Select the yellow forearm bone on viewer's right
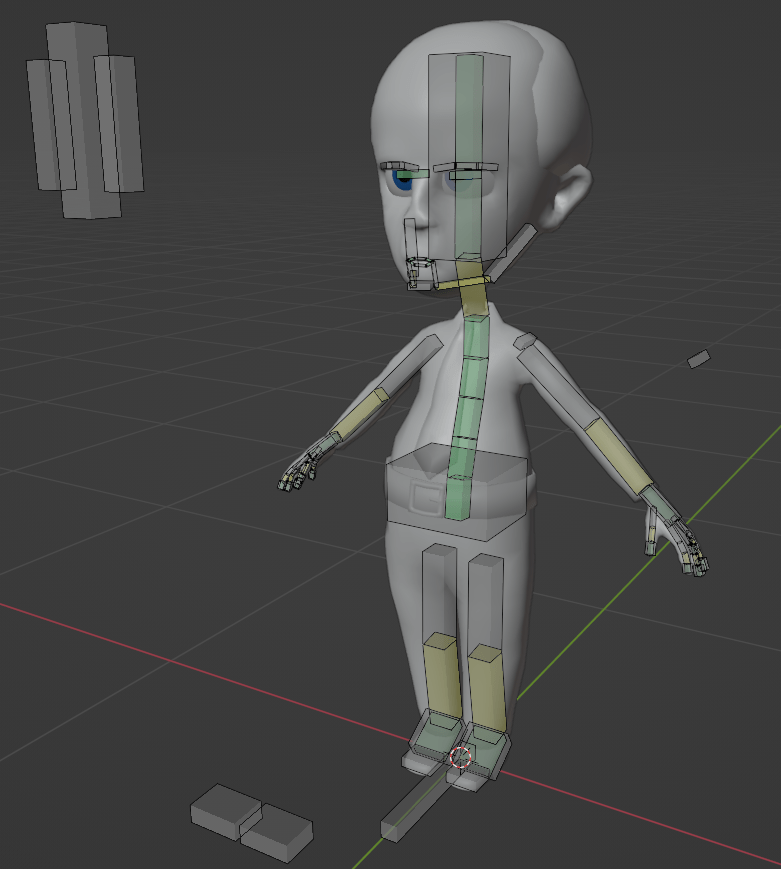The height and width of the screenshot is (869, 781). pyautogui.click(x=611, y=454)
